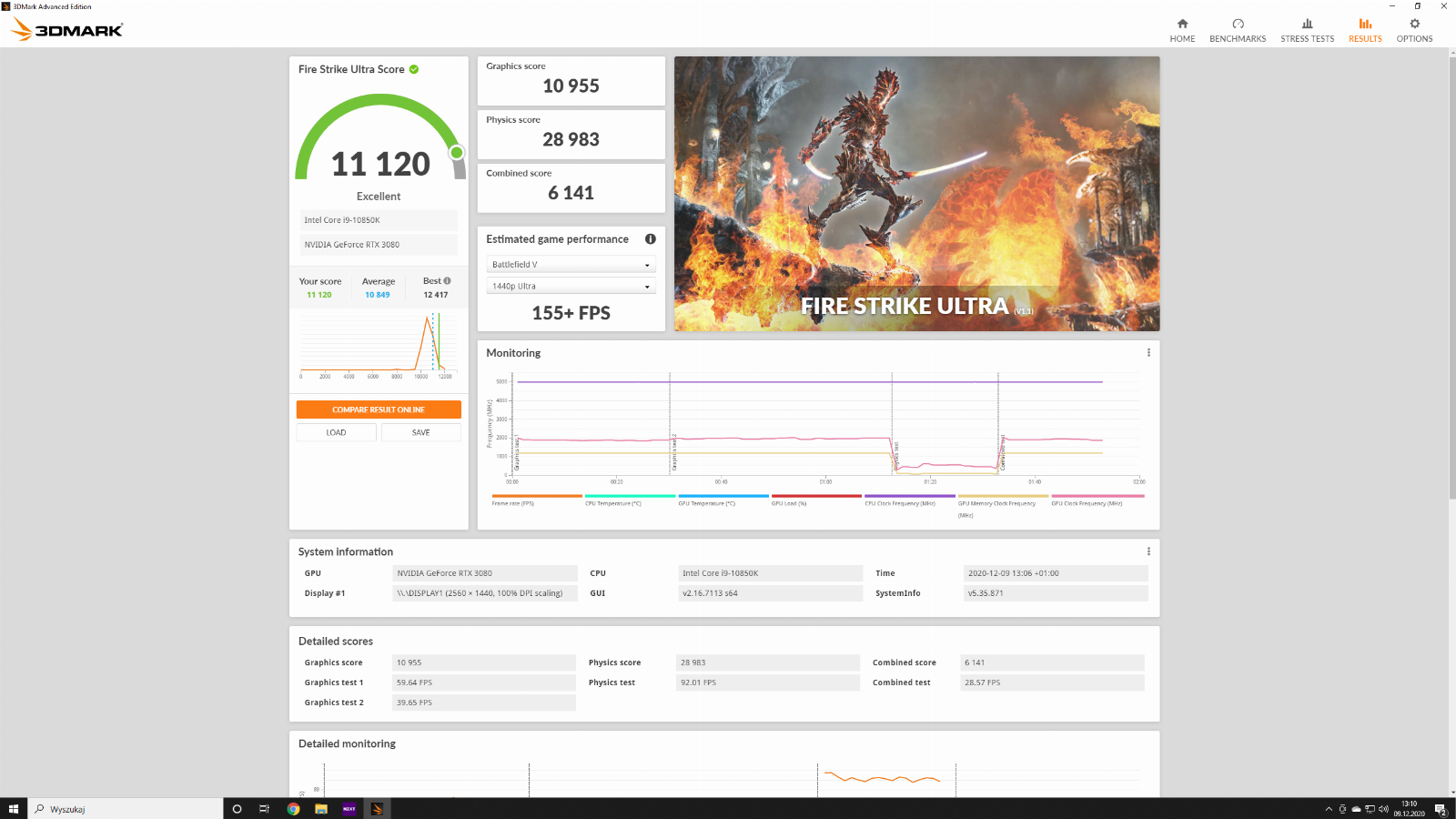Click GUI version v2.16.7113 s64

(771, 593)
